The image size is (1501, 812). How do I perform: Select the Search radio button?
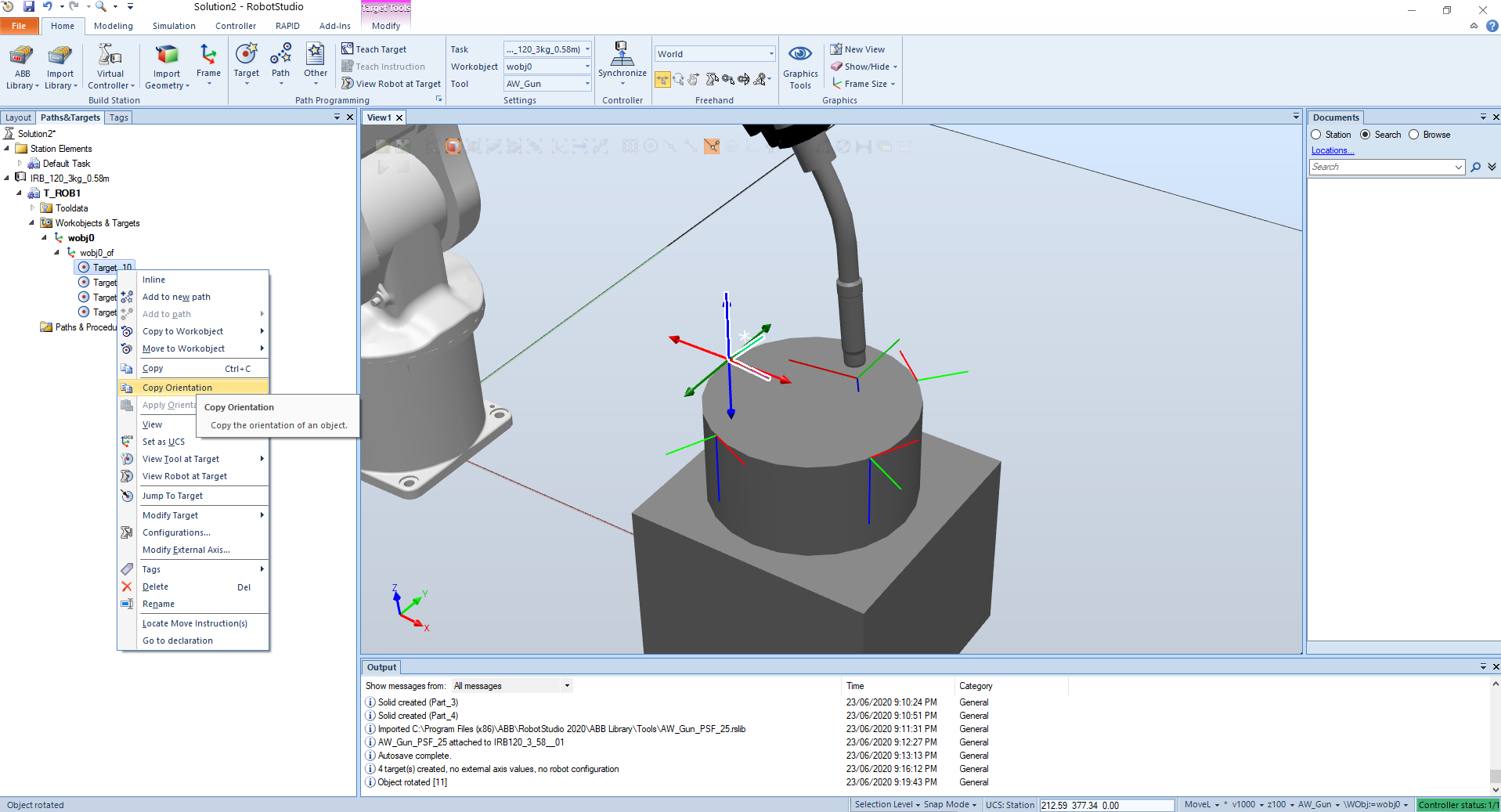(1366, 135)
